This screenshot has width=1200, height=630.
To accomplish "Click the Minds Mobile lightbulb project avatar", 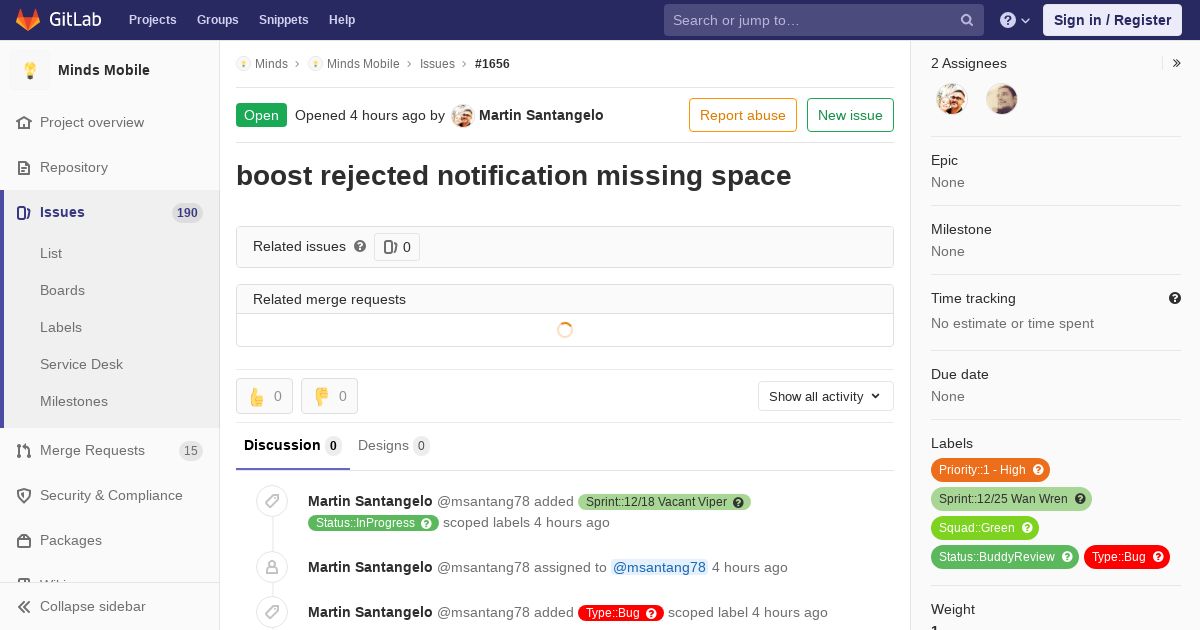I will [30, 70].
